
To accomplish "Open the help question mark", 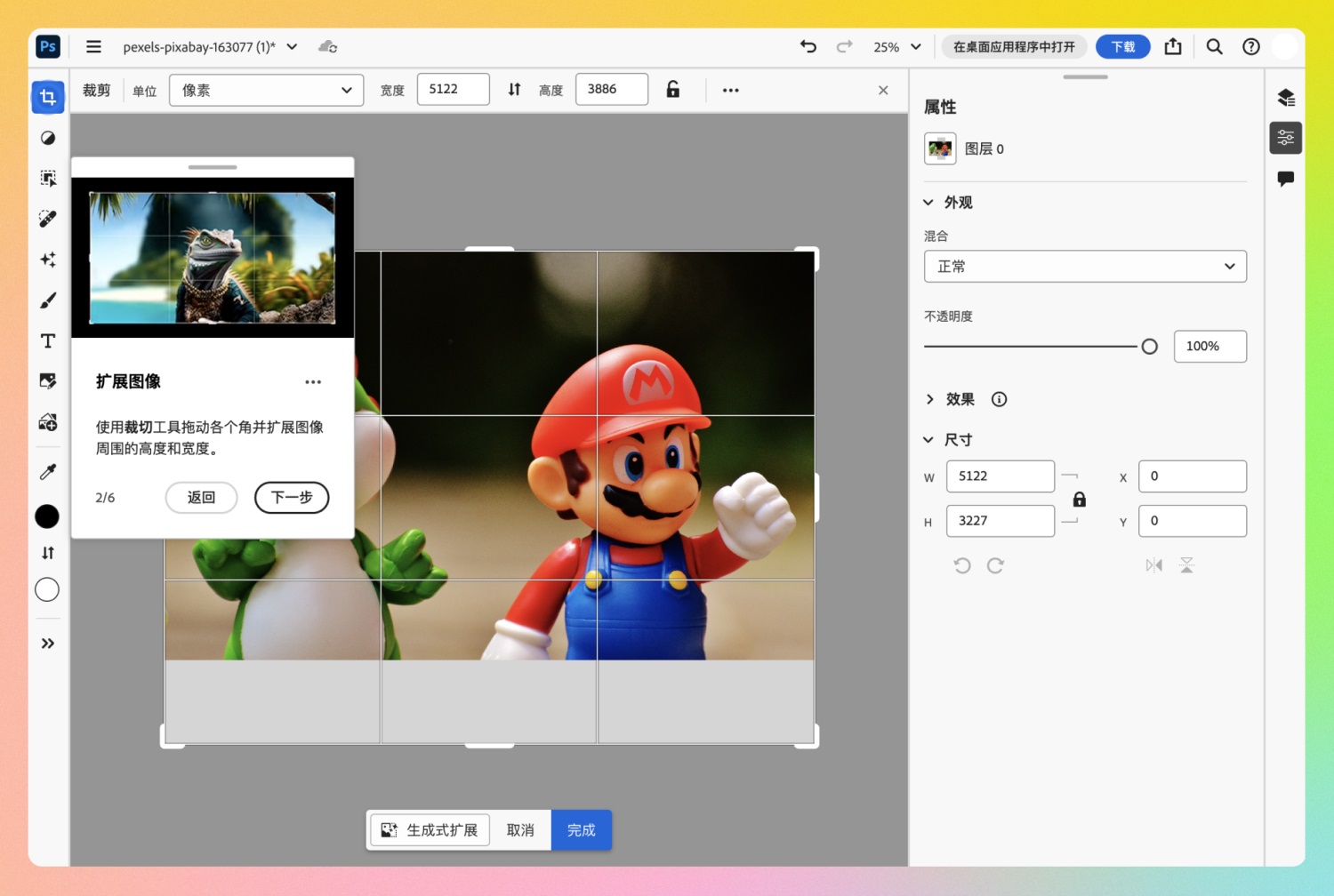I will point(1251,46).
